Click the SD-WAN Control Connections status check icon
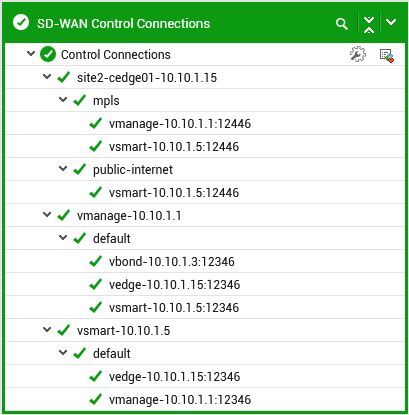The image size is (409, 415). click(21, 23)
